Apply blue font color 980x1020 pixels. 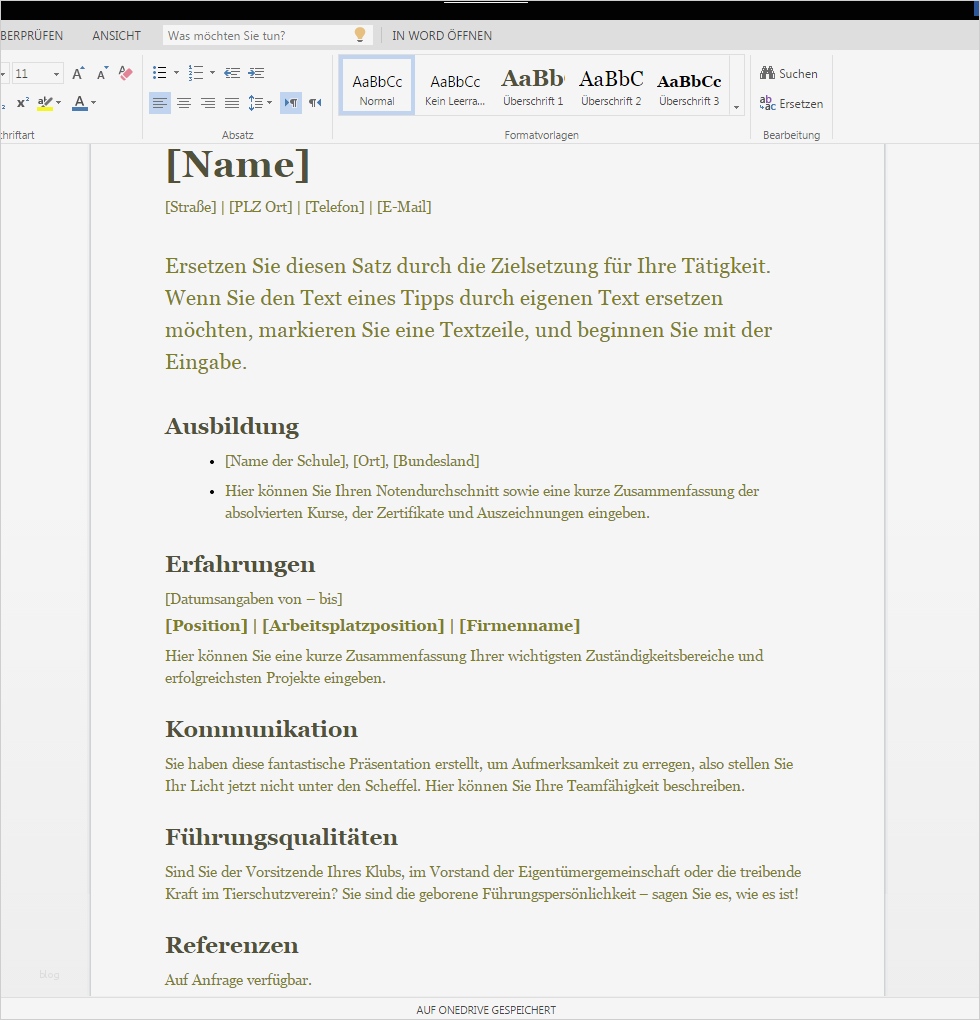[80, 103]
